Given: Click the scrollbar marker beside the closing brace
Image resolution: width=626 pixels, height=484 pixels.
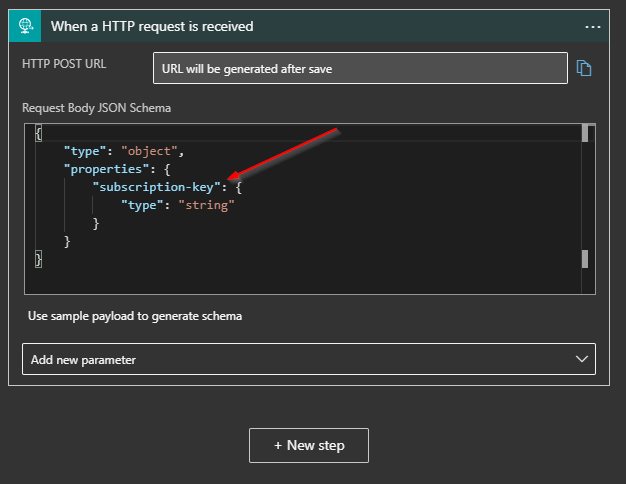Looking at the screenshot, I should tap(585, 259).
